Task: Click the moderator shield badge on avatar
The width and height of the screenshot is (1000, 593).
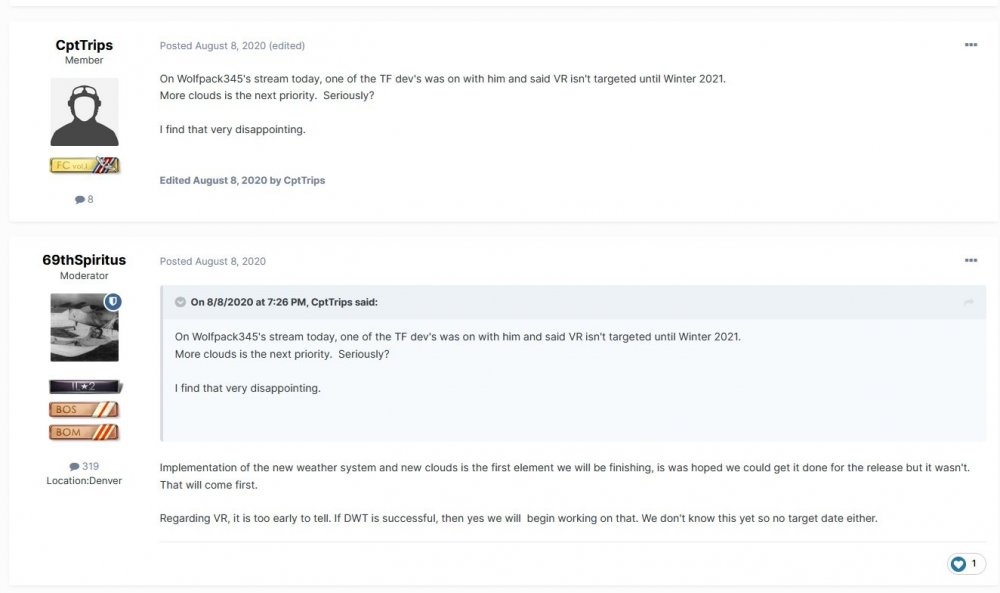Action: (112, 301)
